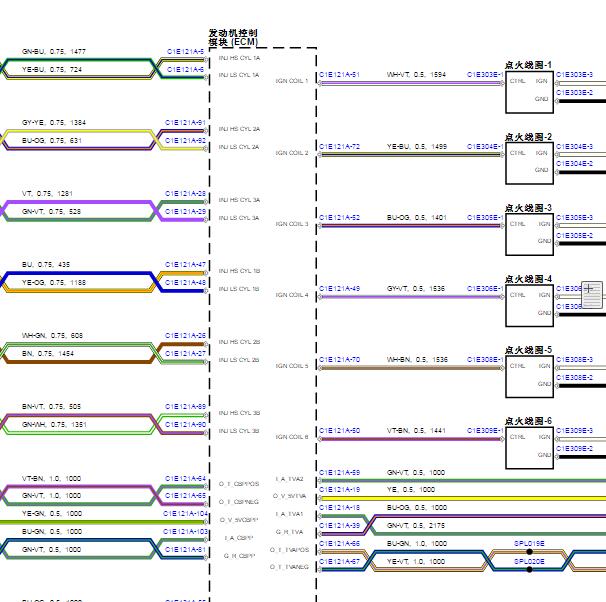Open connector link C1E304E-3

(x=574, y=146)
